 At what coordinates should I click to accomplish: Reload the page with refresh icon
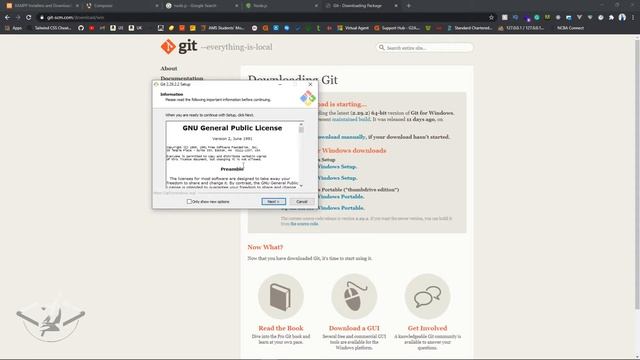(x=29, y=18)
